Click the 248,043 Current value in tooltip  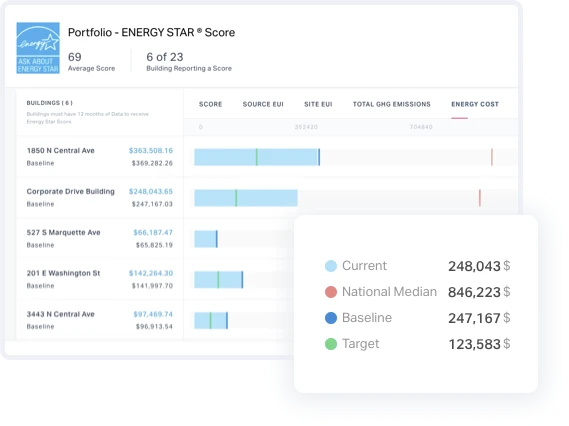click(474, 266)
